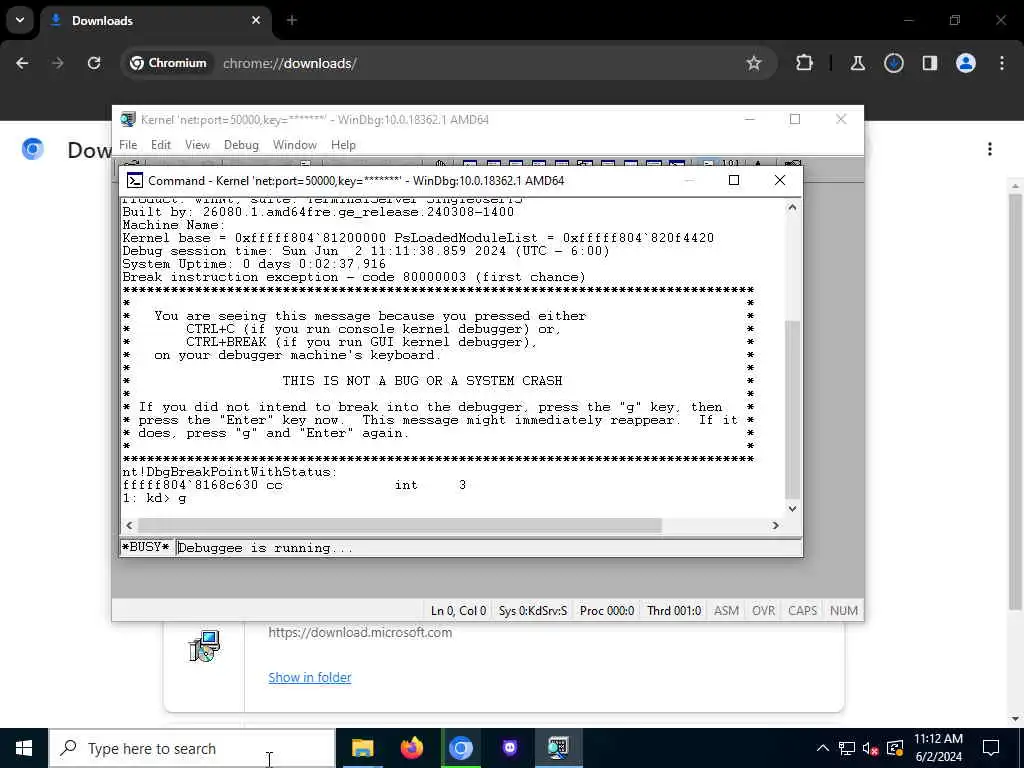Click Show in folder link
This screenshot has width=1024, height=768.
coord(310,677)
